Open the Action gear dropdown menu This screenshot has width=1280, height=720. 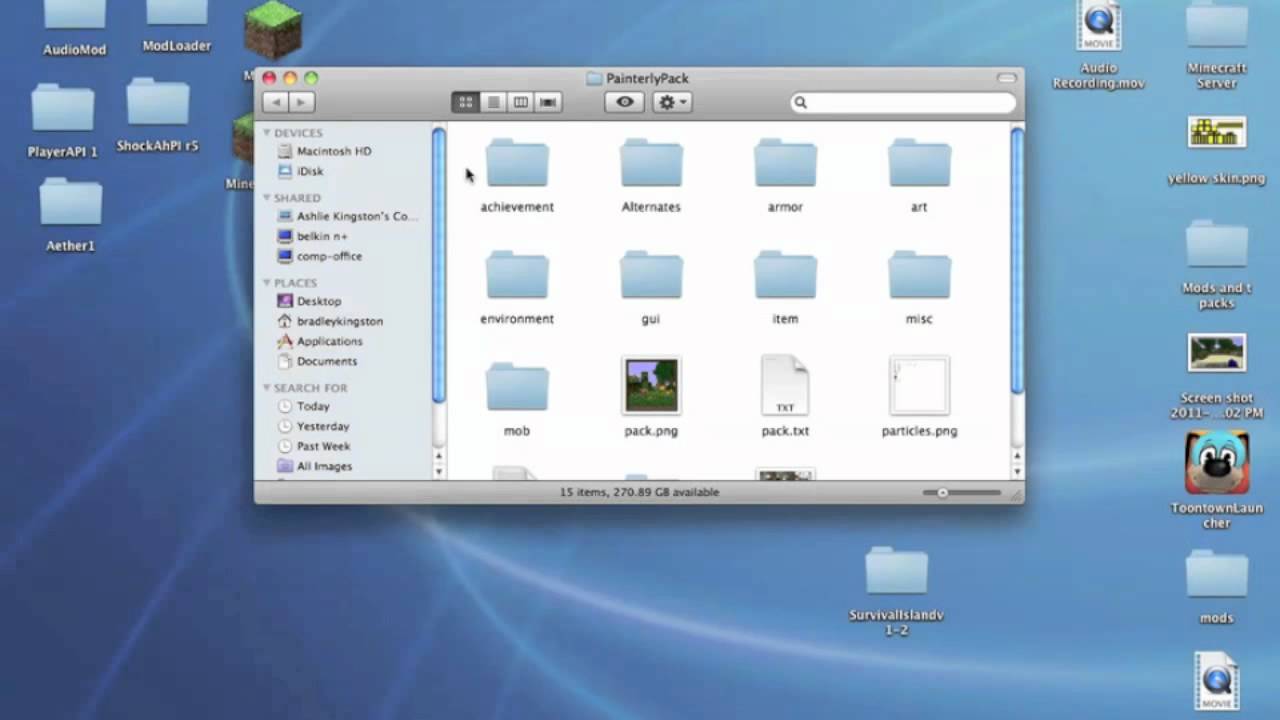point(672,102)
